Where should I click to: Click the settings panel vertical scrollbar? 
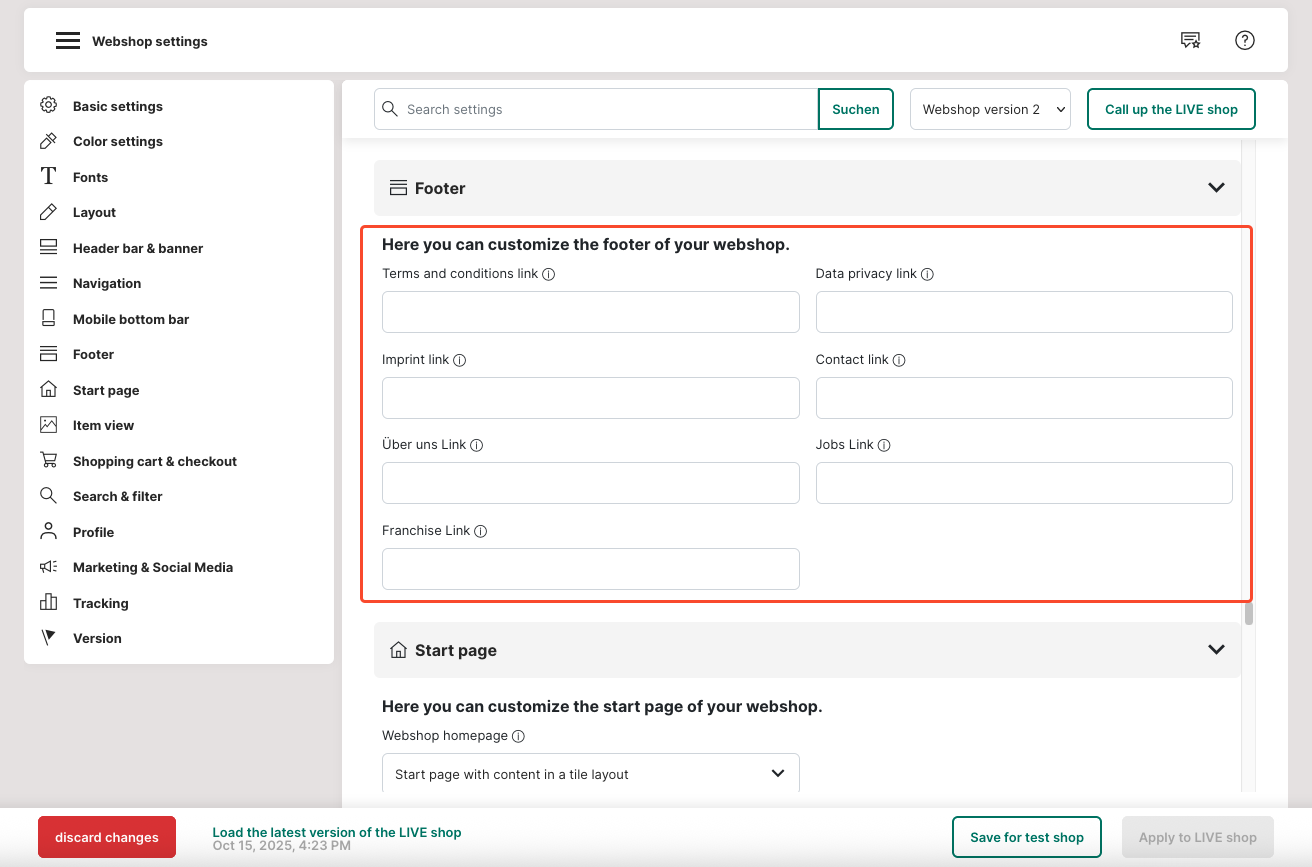tap(1249, 613)
